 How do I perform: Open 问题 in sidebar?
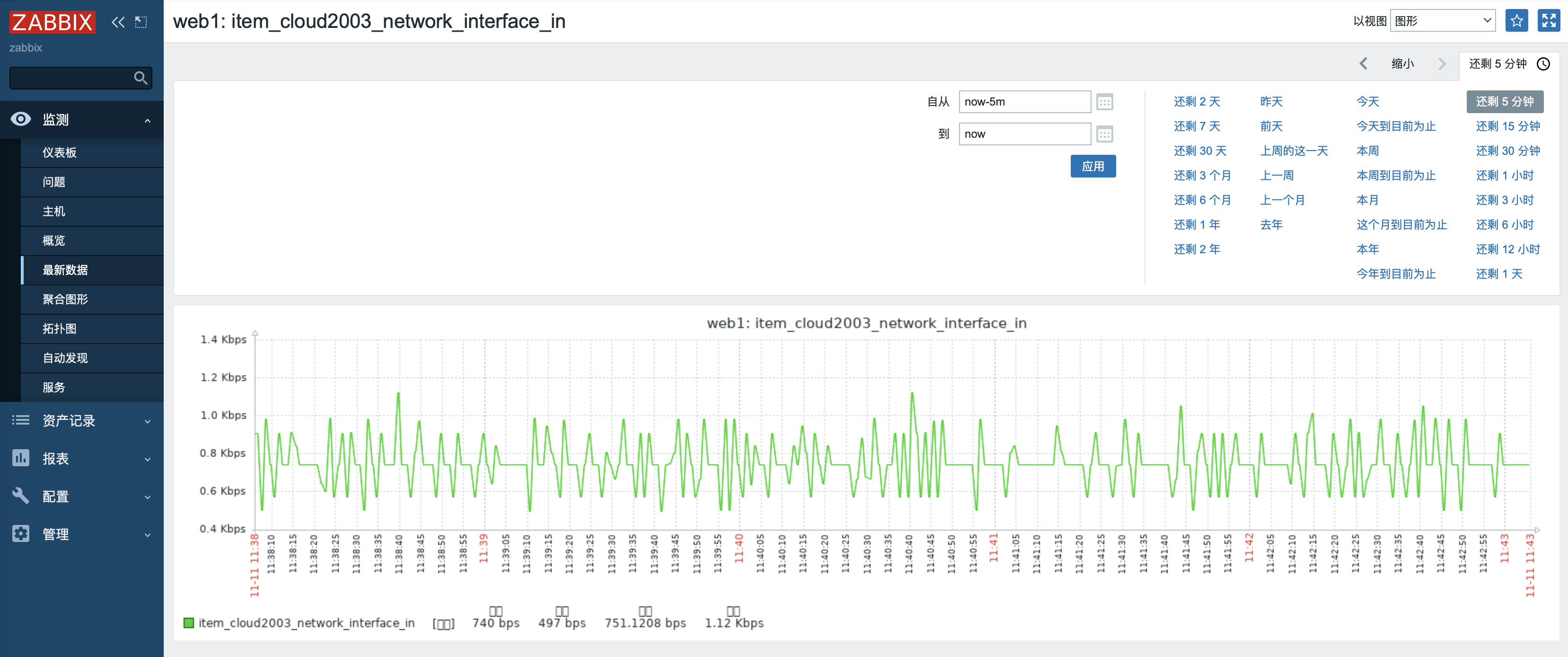pyautogui.click(x=92, y=181)
